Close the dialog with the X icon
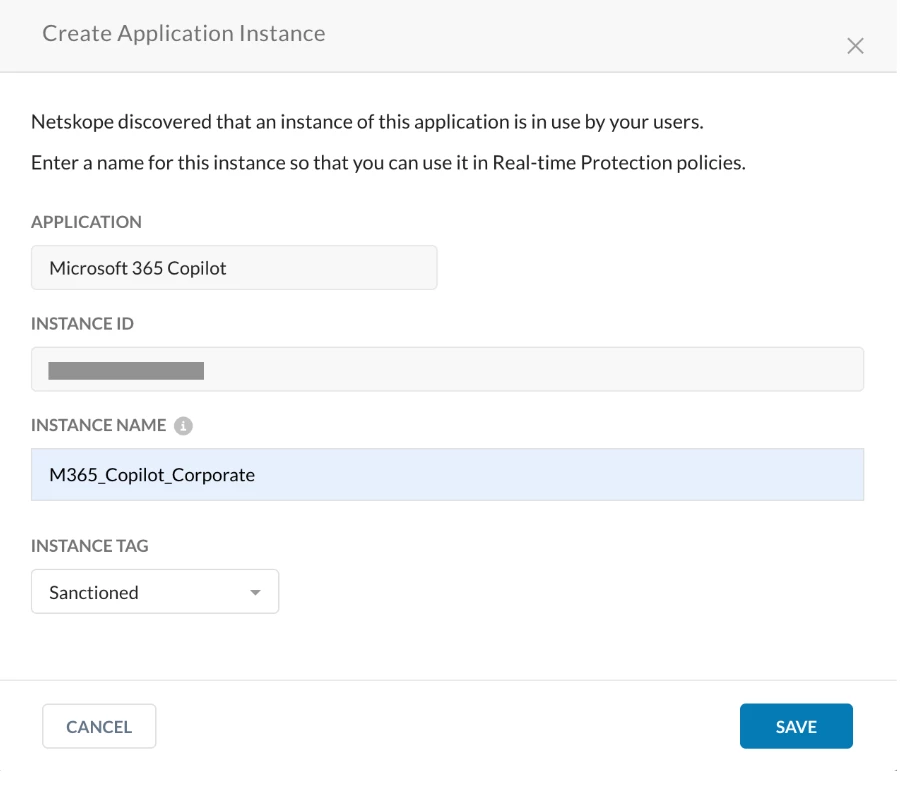The height and width of the screenshot is (786, 906). [855, 46]
